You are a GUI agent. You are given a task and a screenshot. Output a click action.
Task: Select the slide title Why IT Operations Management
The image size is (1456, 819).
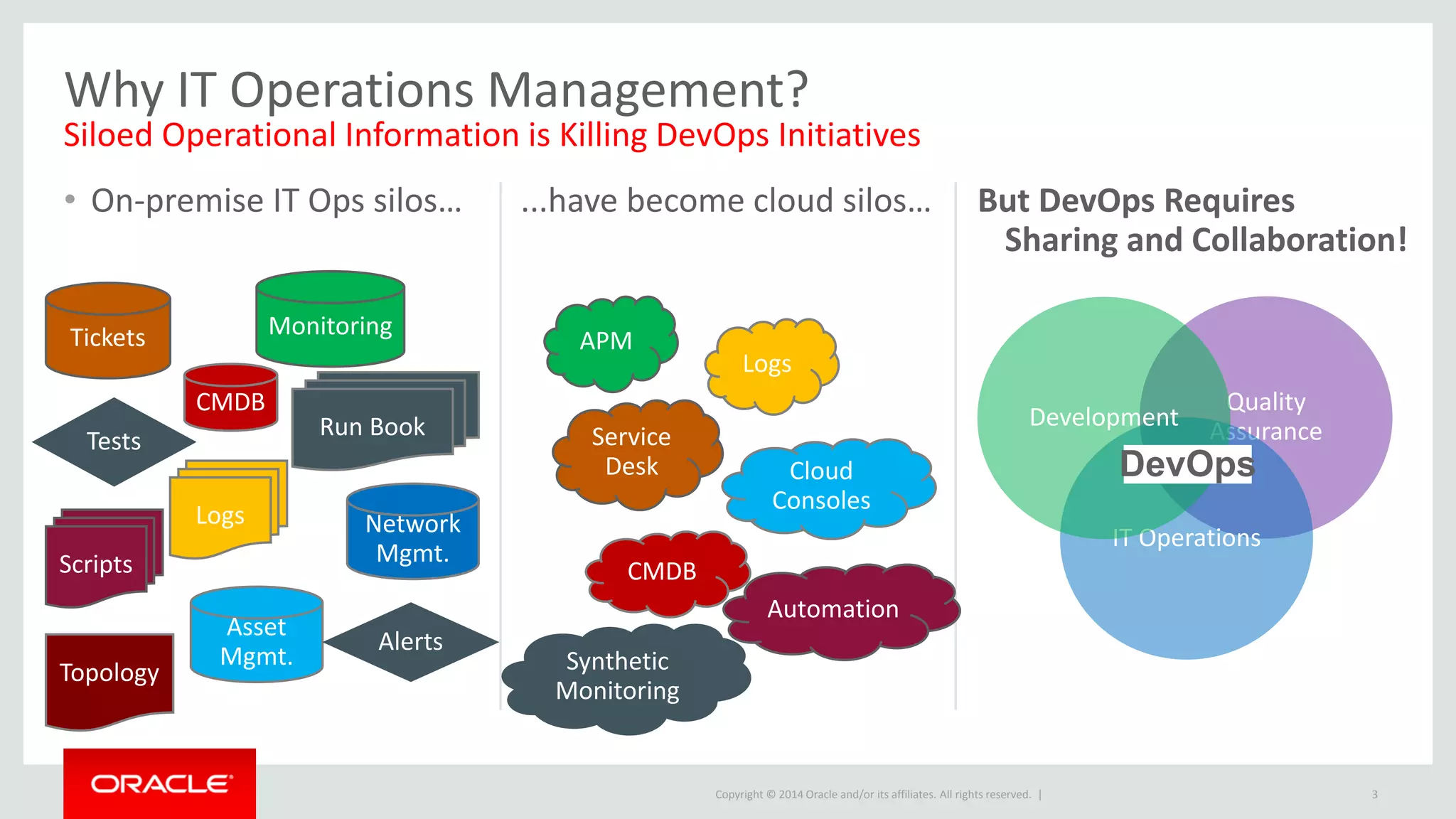pos(437,90)
